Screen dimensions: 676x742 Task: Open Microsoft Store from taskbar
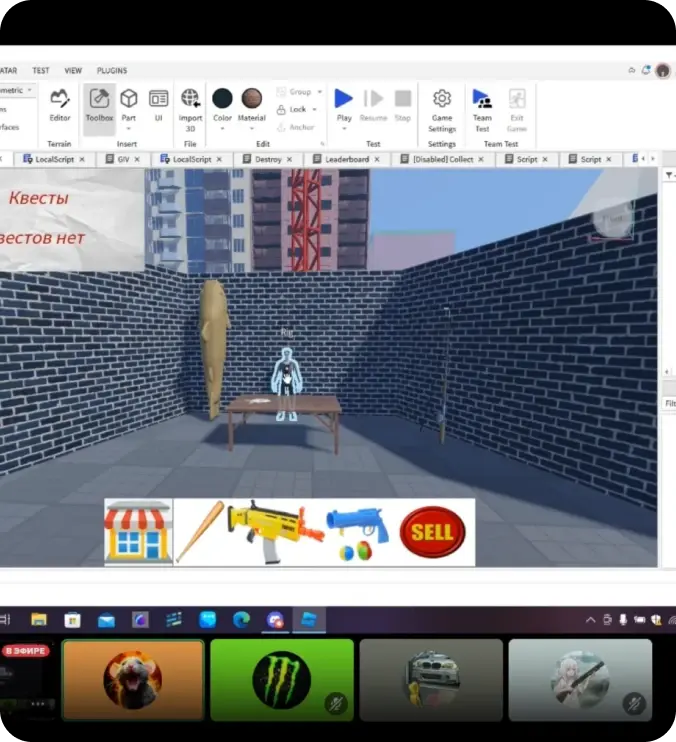click(x=72, y=619)
